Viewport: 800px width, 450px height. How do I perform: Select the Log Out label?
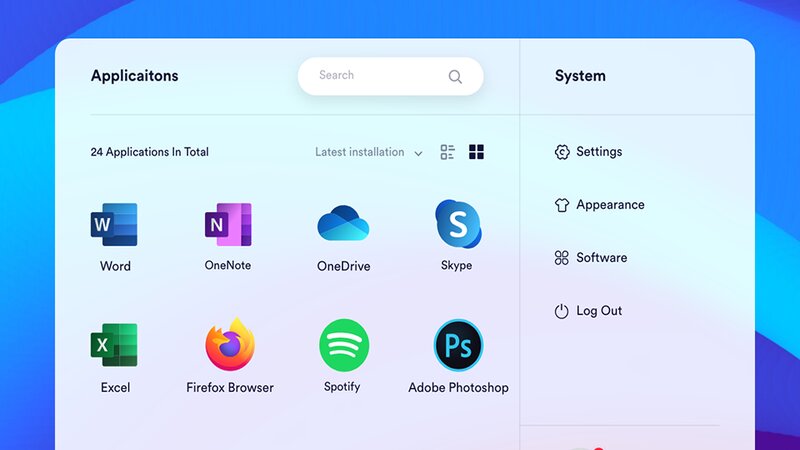pyautogui.click(x=599, y=311)
